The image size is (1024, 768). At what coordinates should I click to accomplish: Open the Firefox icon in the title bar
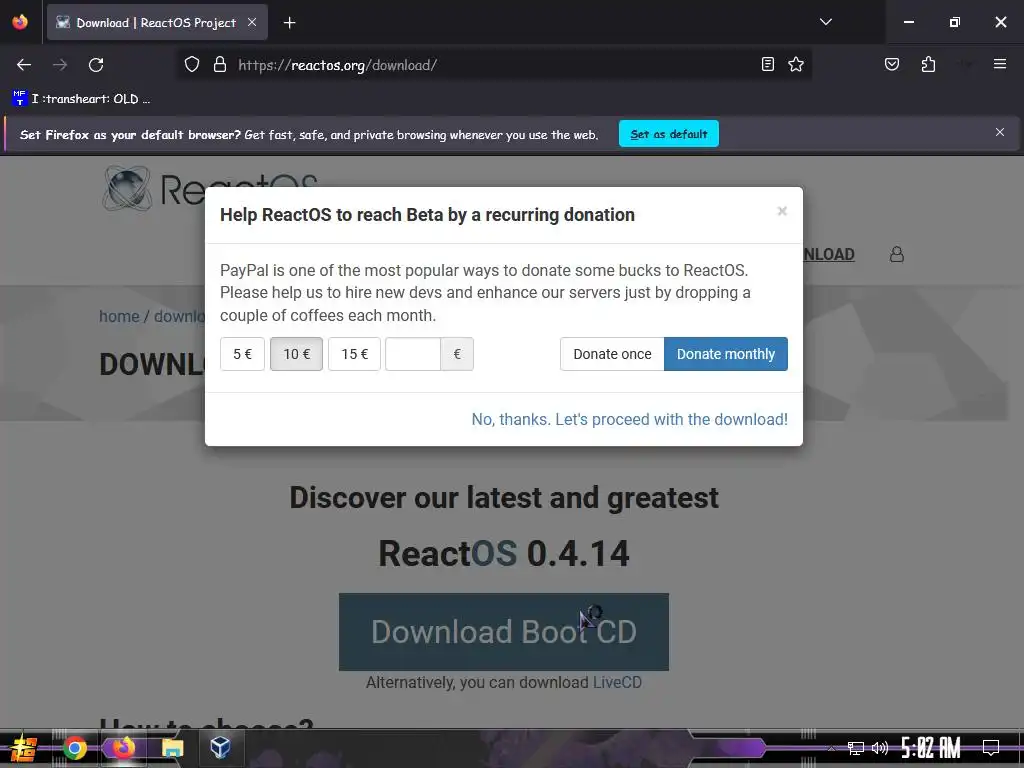point(20,22)
